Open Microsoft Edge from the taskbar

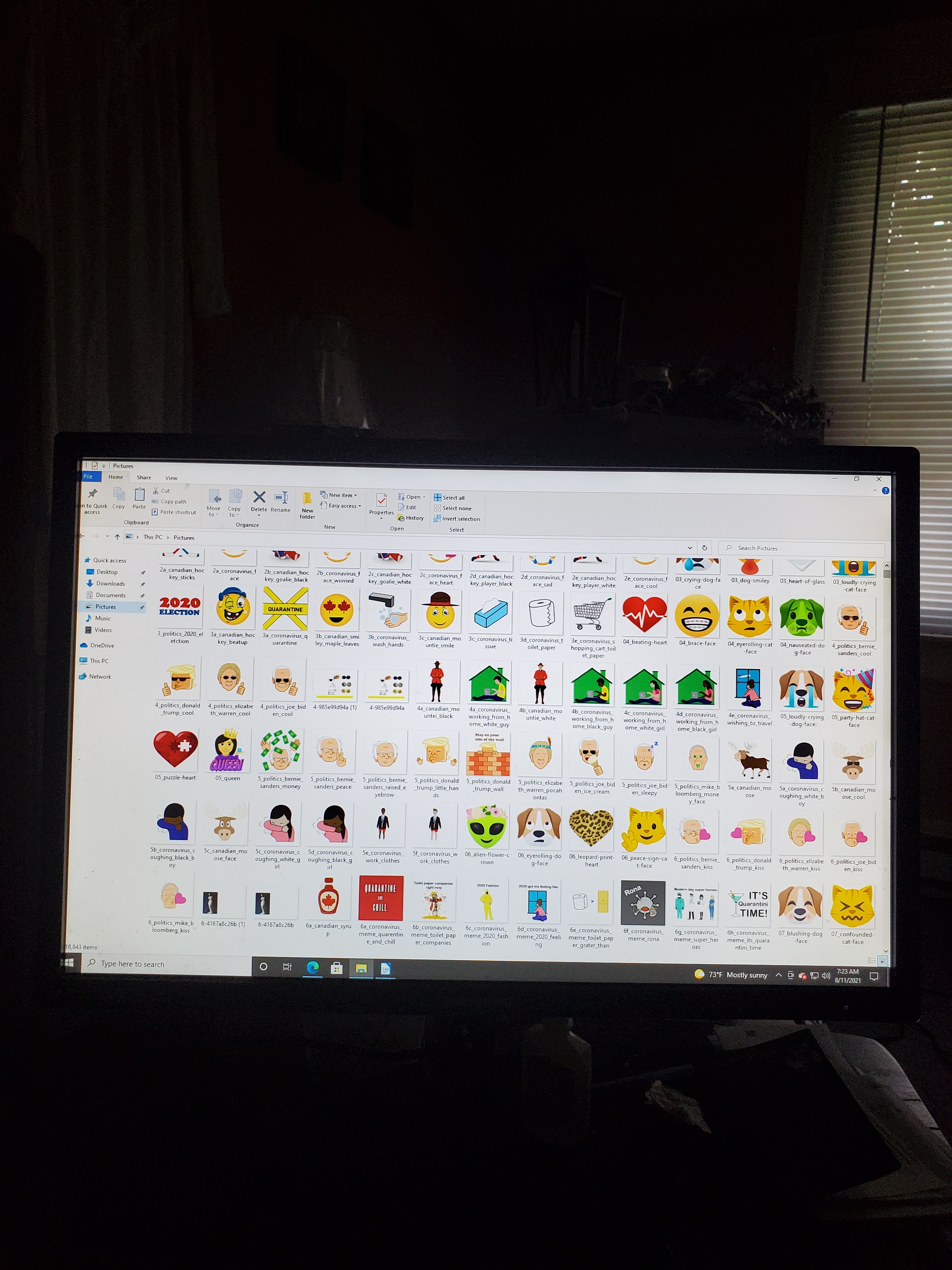(x=313, y=967)
